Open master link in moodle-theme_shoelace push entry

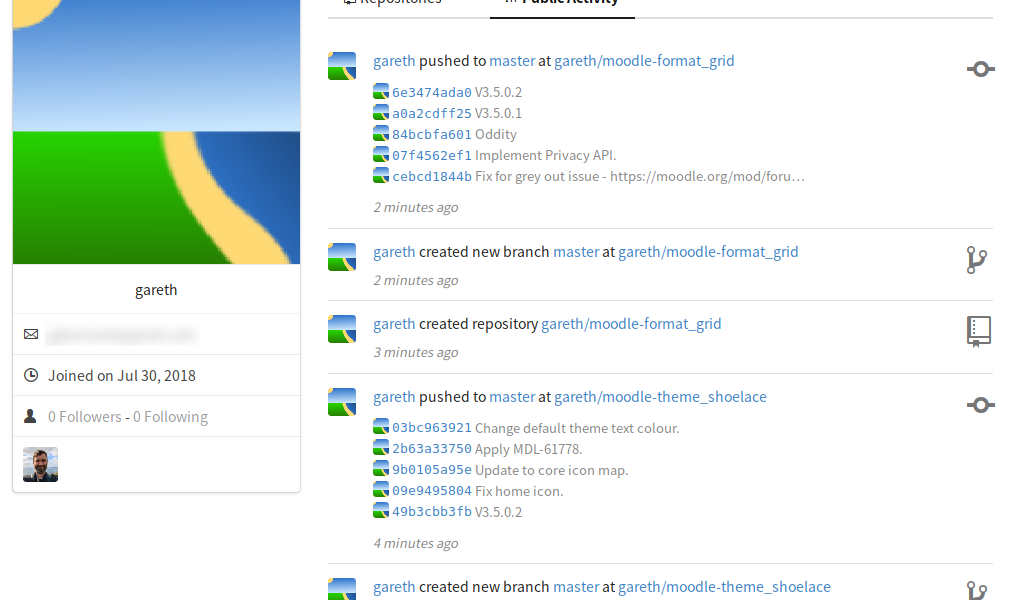click(x=512, y=396)
